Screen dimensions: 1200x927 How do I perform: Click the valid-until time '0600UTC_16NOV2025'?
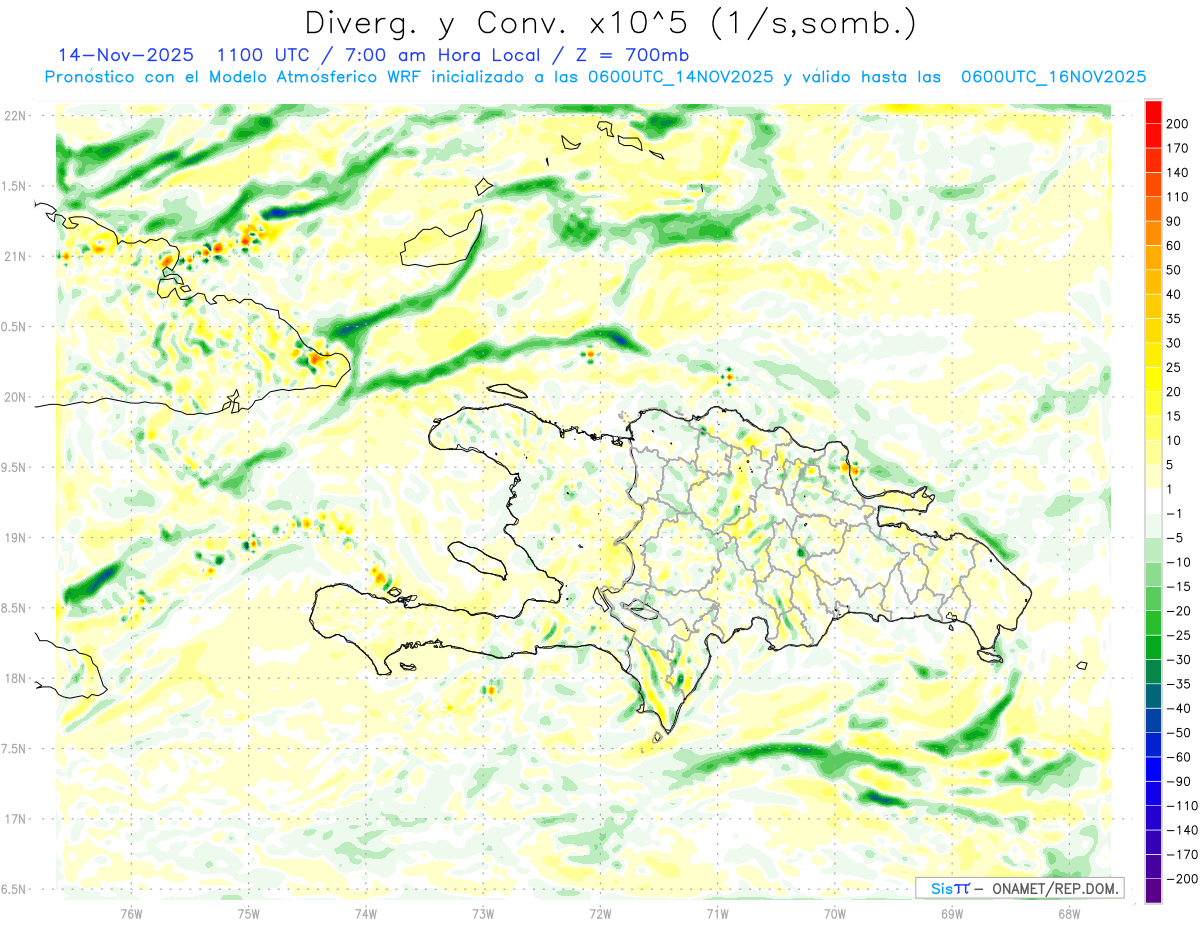point(1053,77)
